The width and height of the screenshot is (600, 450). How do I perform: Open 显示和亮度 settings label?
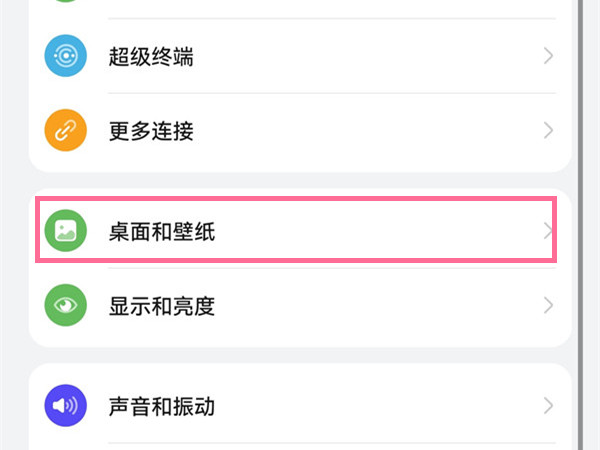pyautogui.click(x=162, y=306)
